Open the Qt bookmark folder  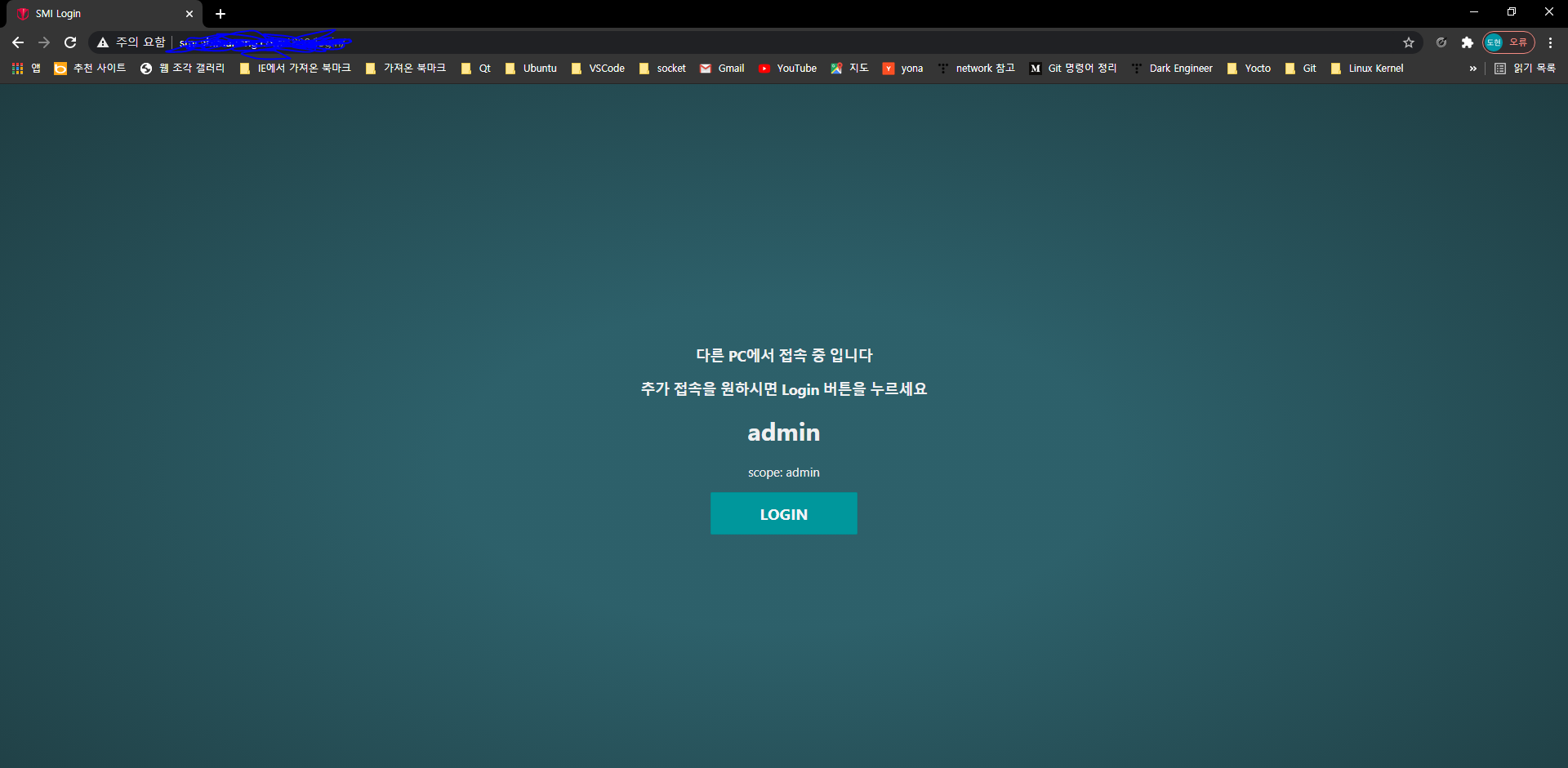[x=476, y=69]
